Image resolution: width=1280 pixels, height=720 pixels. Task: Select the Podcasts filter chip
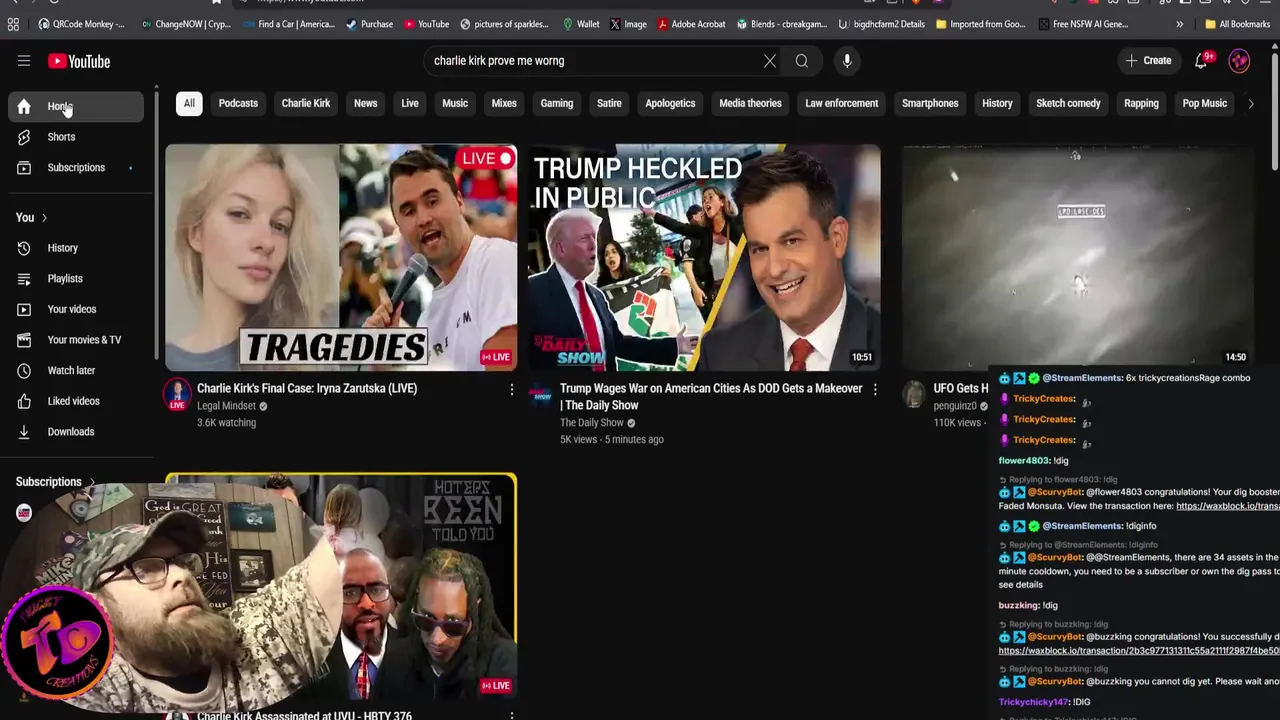point(238,103)
